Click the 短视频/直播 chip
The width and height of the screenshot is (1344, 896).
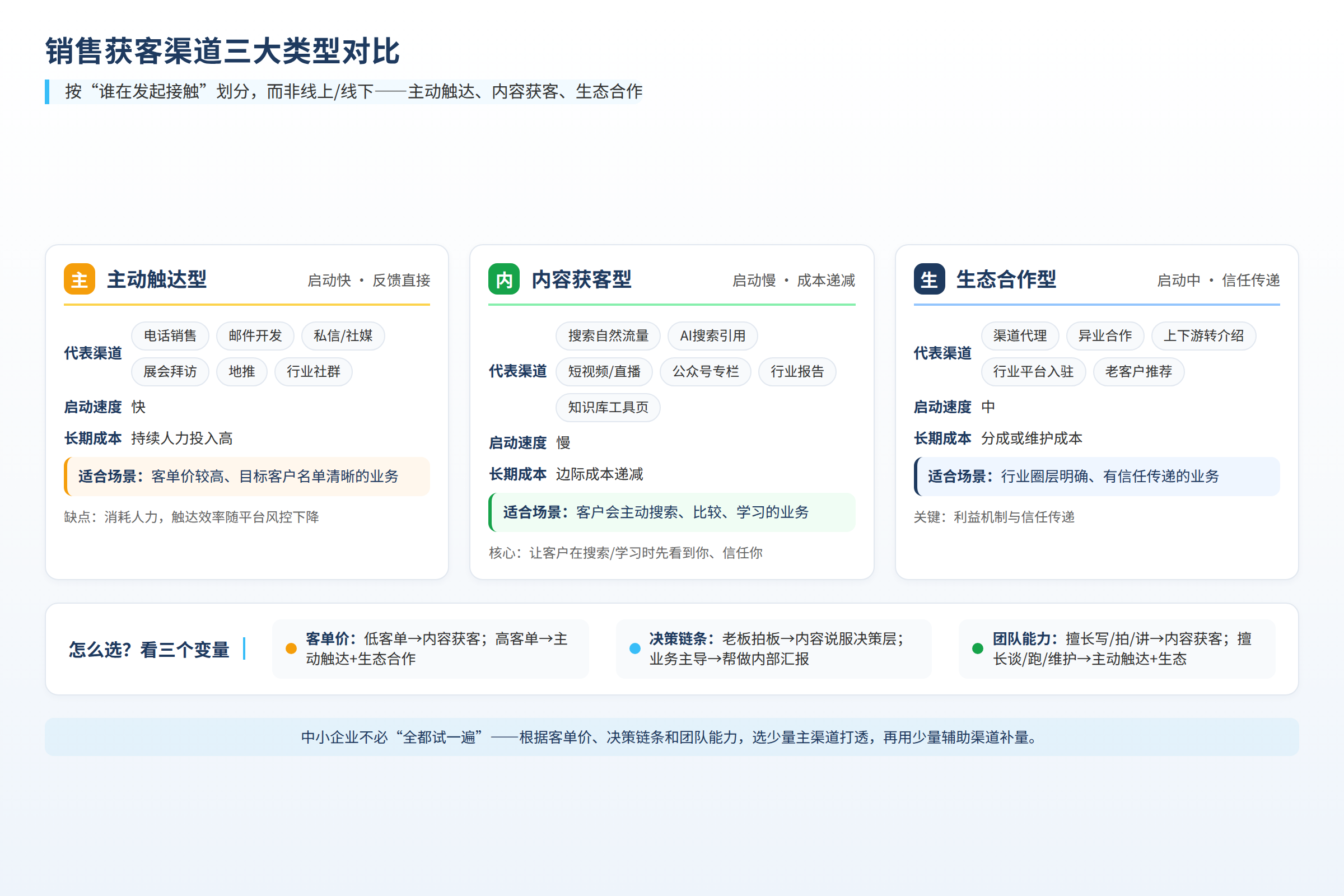tap(604, 372)
